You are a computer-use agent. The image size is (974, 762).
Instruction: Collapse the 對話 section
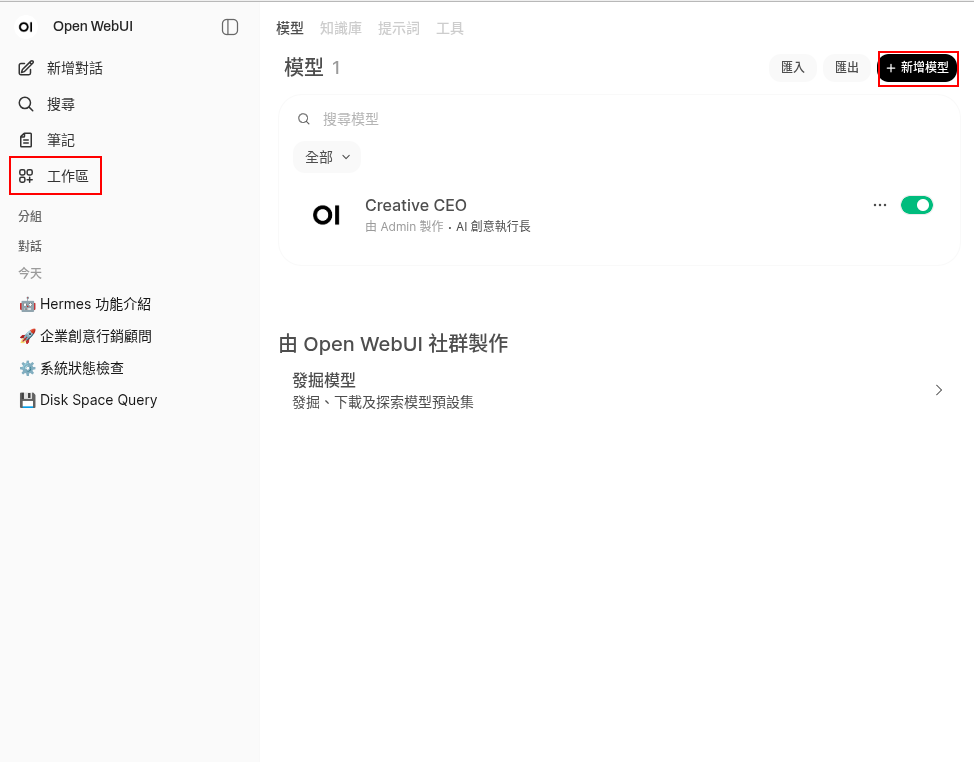(30, 246)
